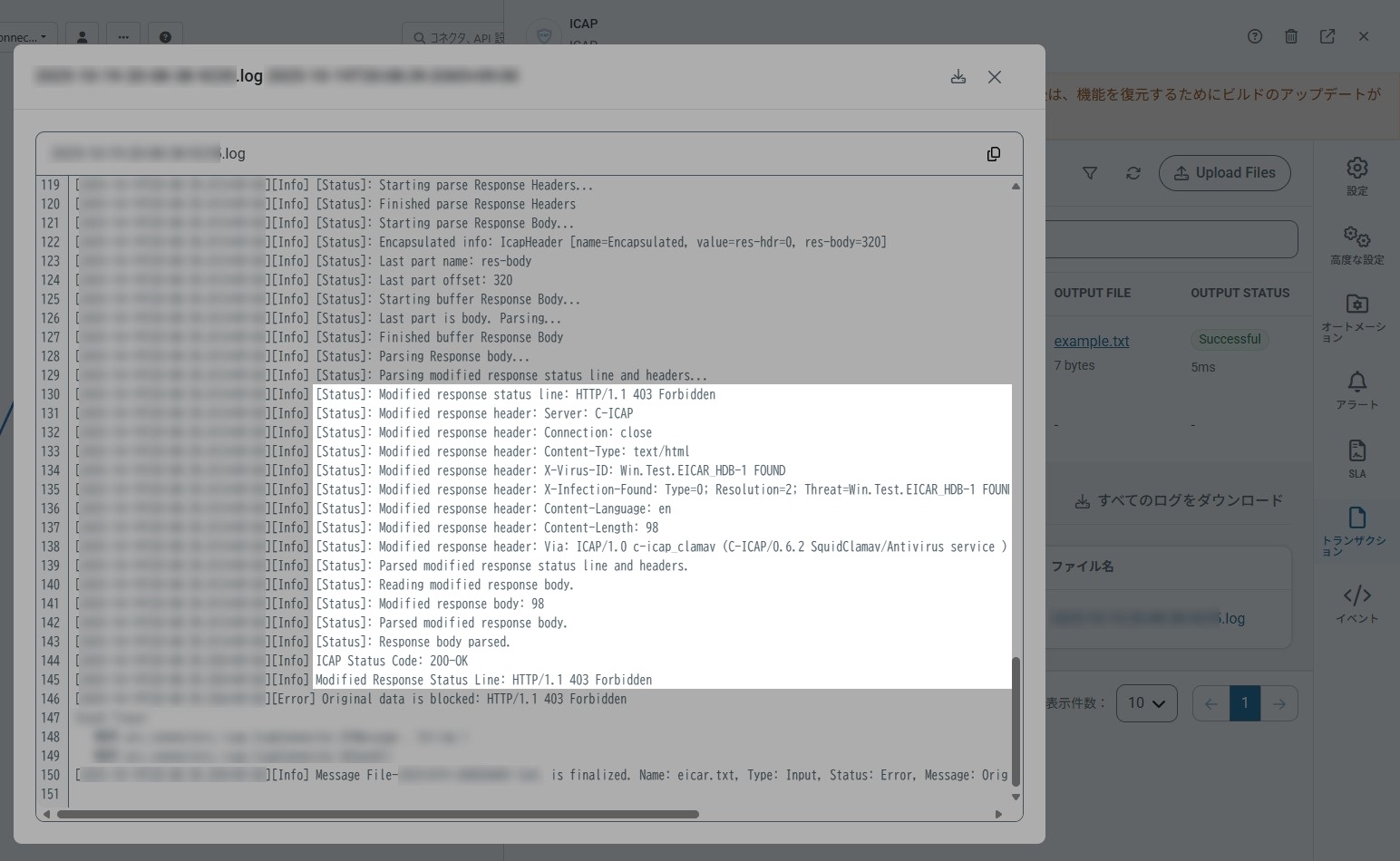
Task: Open the 設定 gear in the right sidebar
Action: [1356, 168]
